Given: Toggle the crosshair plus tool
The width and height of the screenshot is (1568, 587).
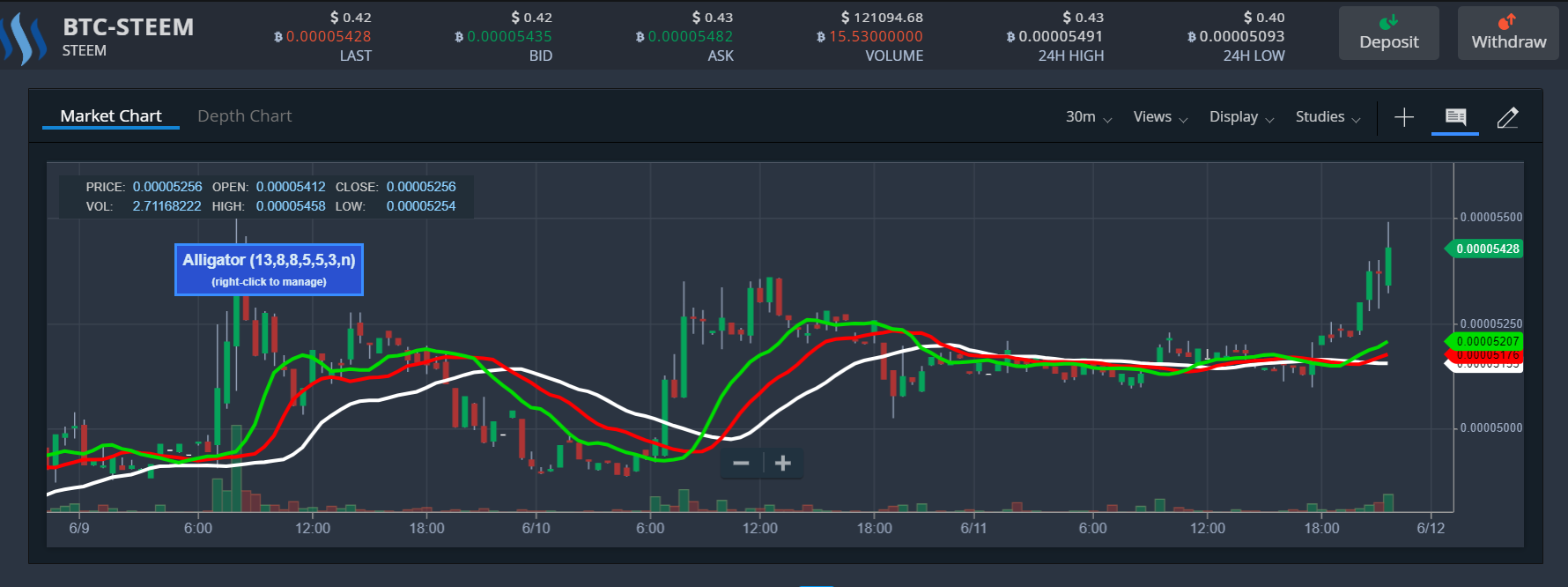Looking at the screenshot, I should point(1404,117).
